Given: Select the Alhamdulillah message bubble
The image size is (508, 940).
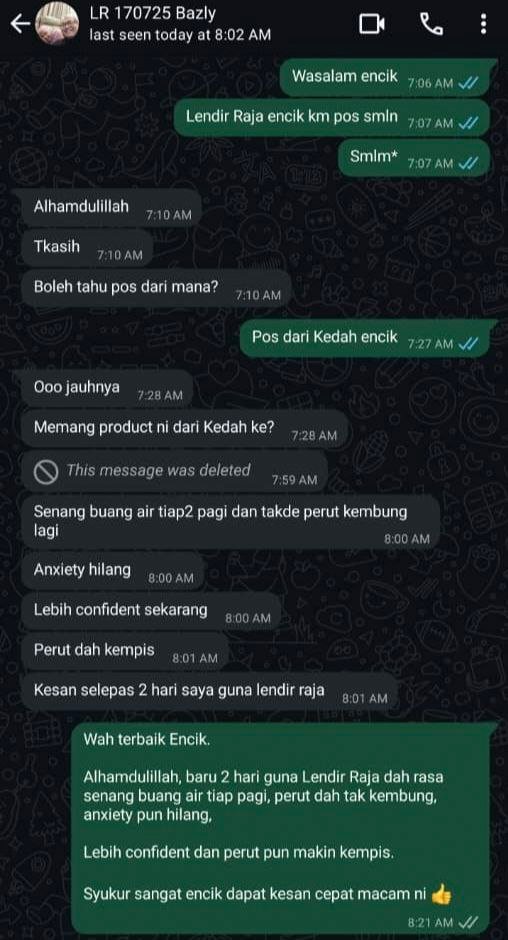Looking at the screenshot, I should (107, 209).
